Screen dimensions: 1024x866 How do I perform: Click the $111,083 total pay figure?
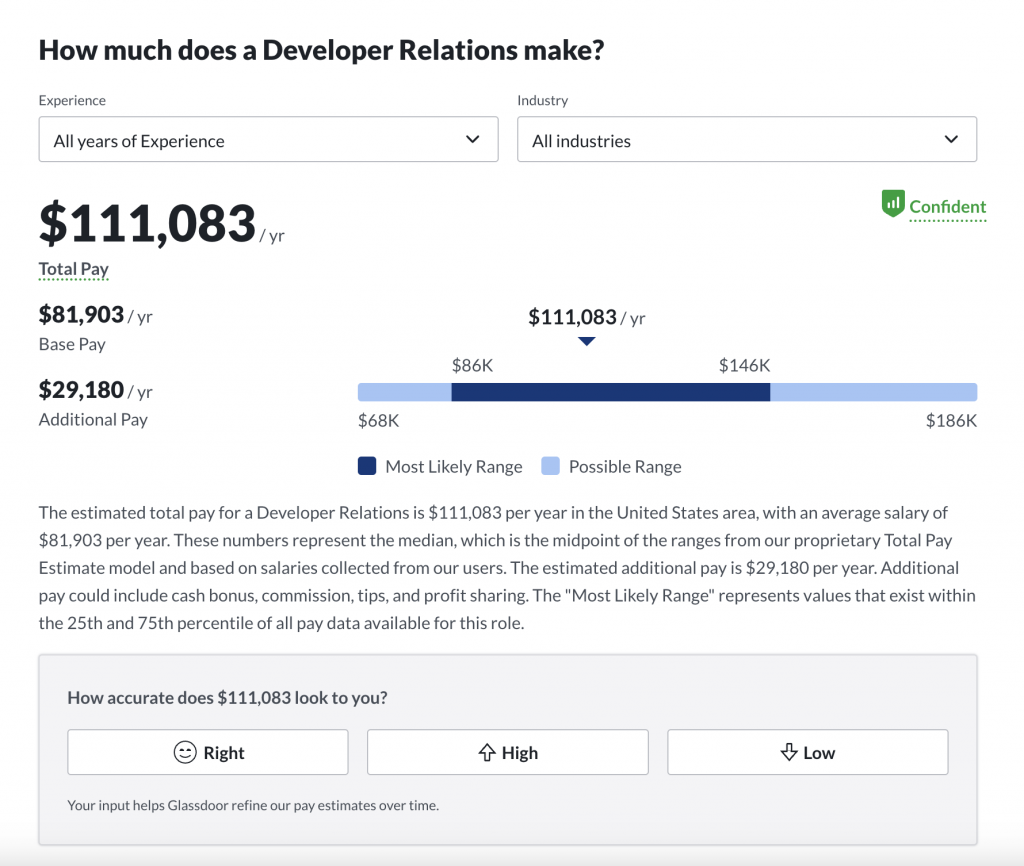tap(146, 224)
